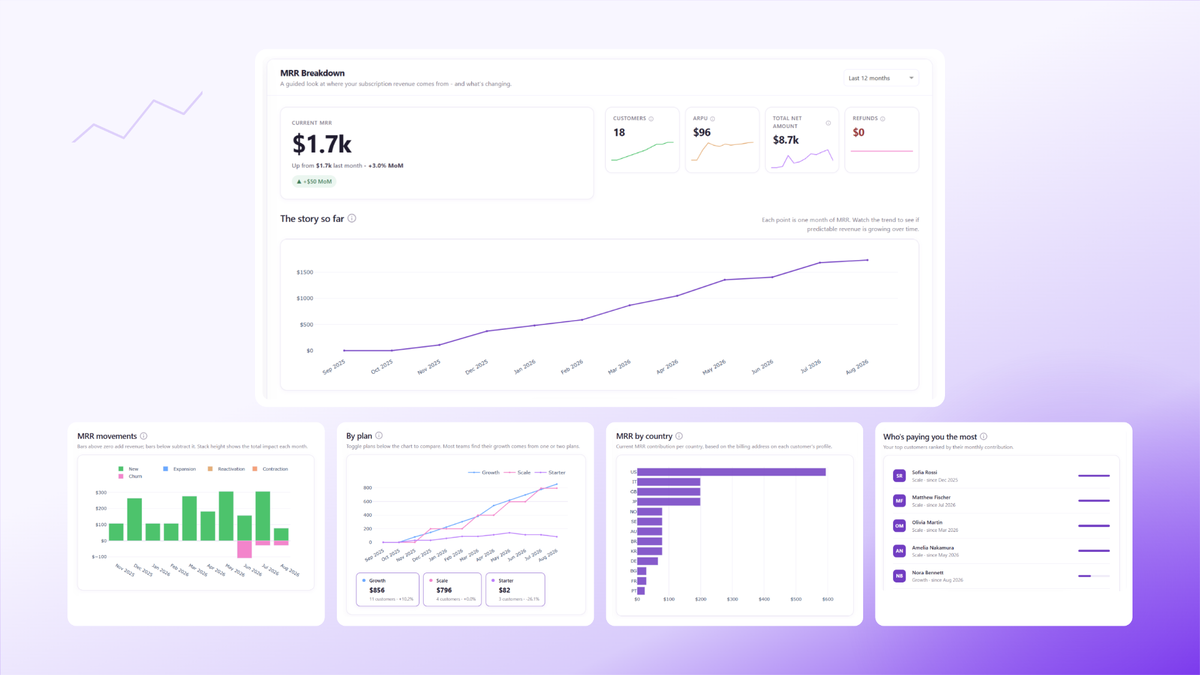Select the Current MRR $1.7k value
This screenshot has height=675, width=1200.
tap(321, 144)
